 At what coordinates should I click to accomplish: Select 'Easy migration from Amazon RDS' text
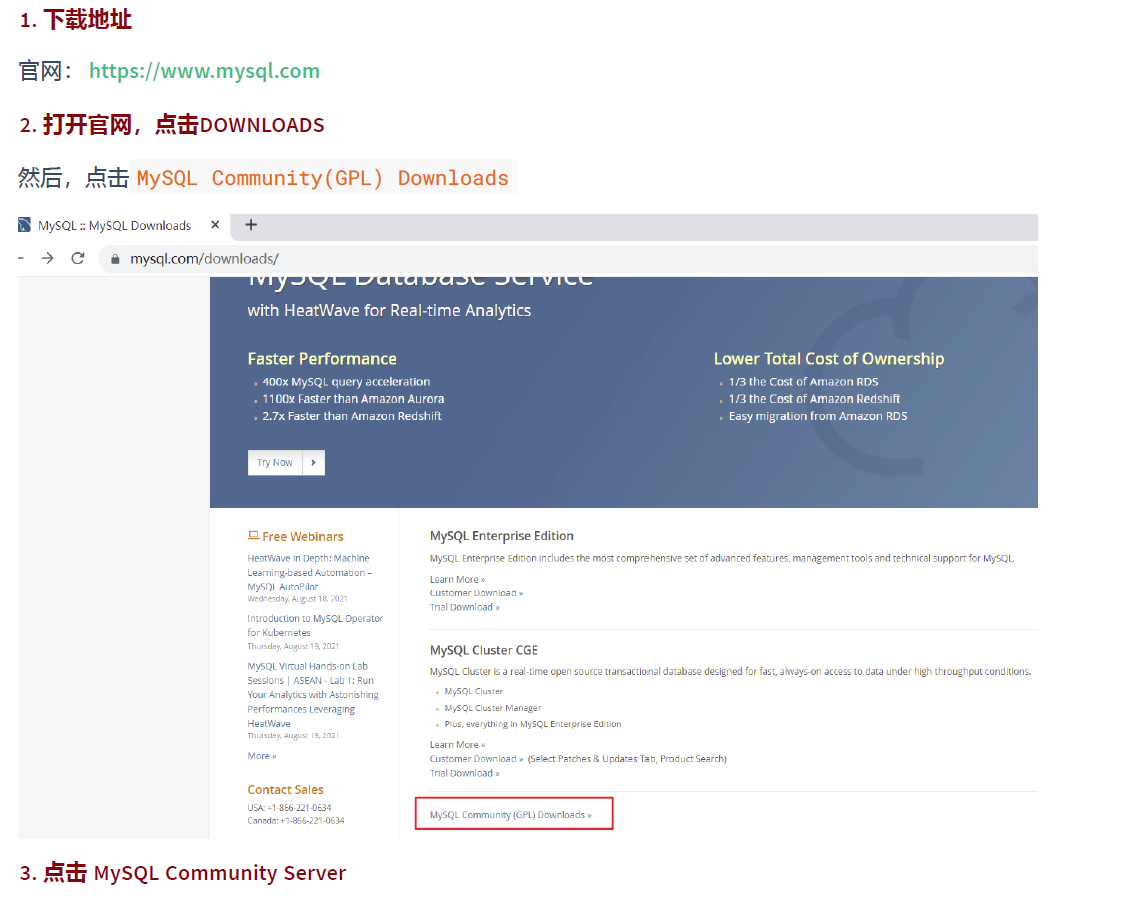pyautogui.click(x=818, y=416)
